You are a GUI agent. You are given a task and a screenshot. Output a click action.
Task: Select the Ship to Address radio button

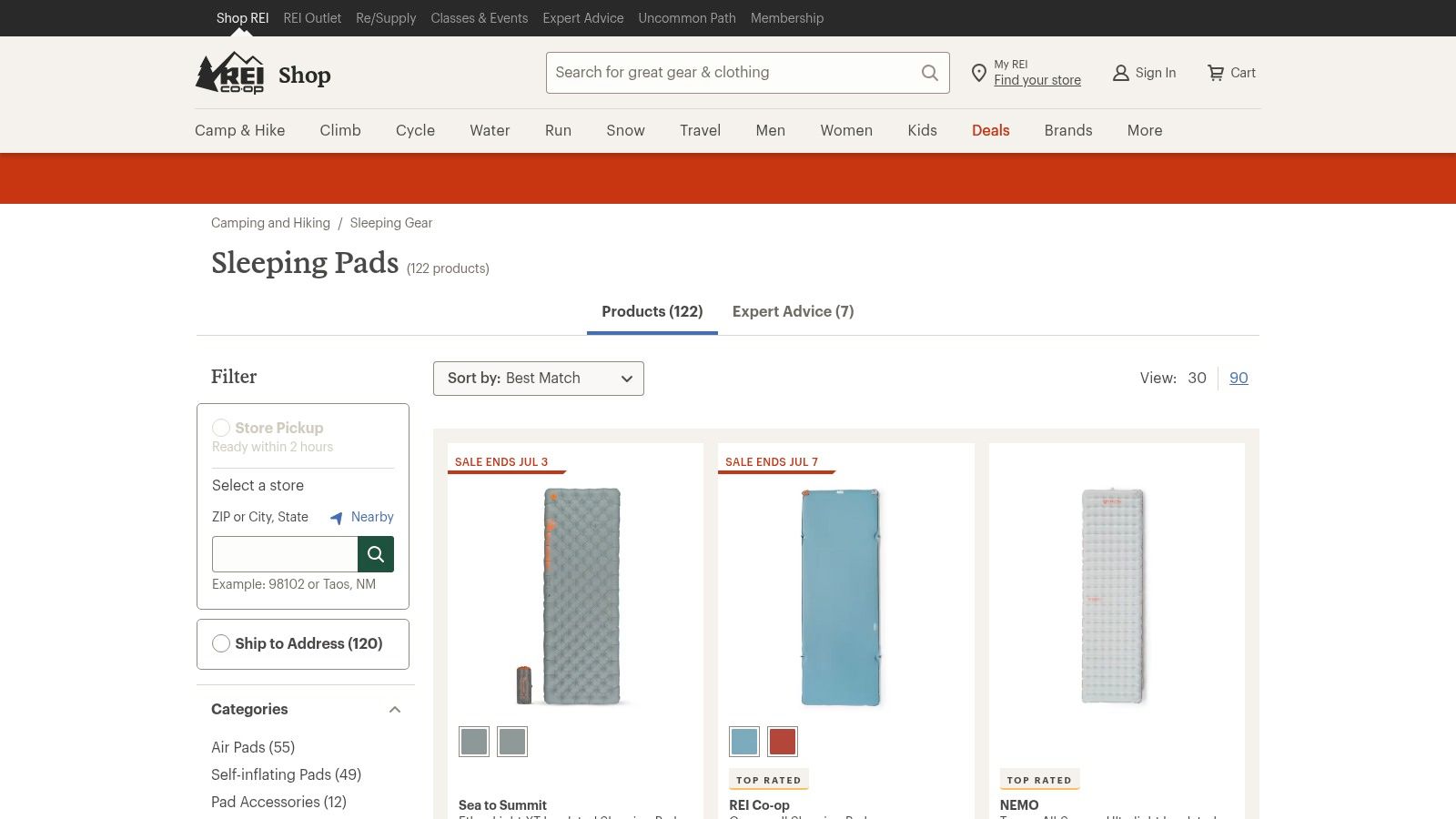[x=221, y=643]
